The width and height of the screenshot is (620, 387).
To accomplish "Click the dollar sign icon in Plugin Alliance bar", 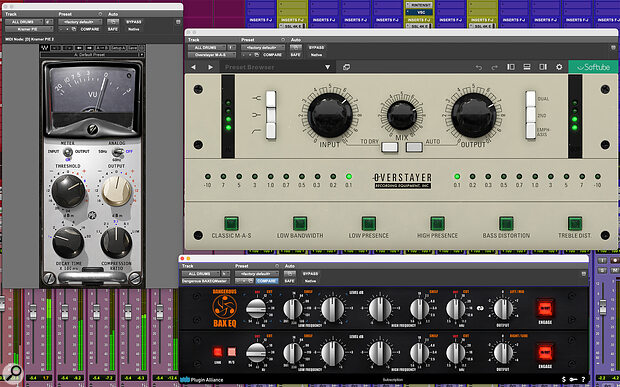I will pos(563,379).
